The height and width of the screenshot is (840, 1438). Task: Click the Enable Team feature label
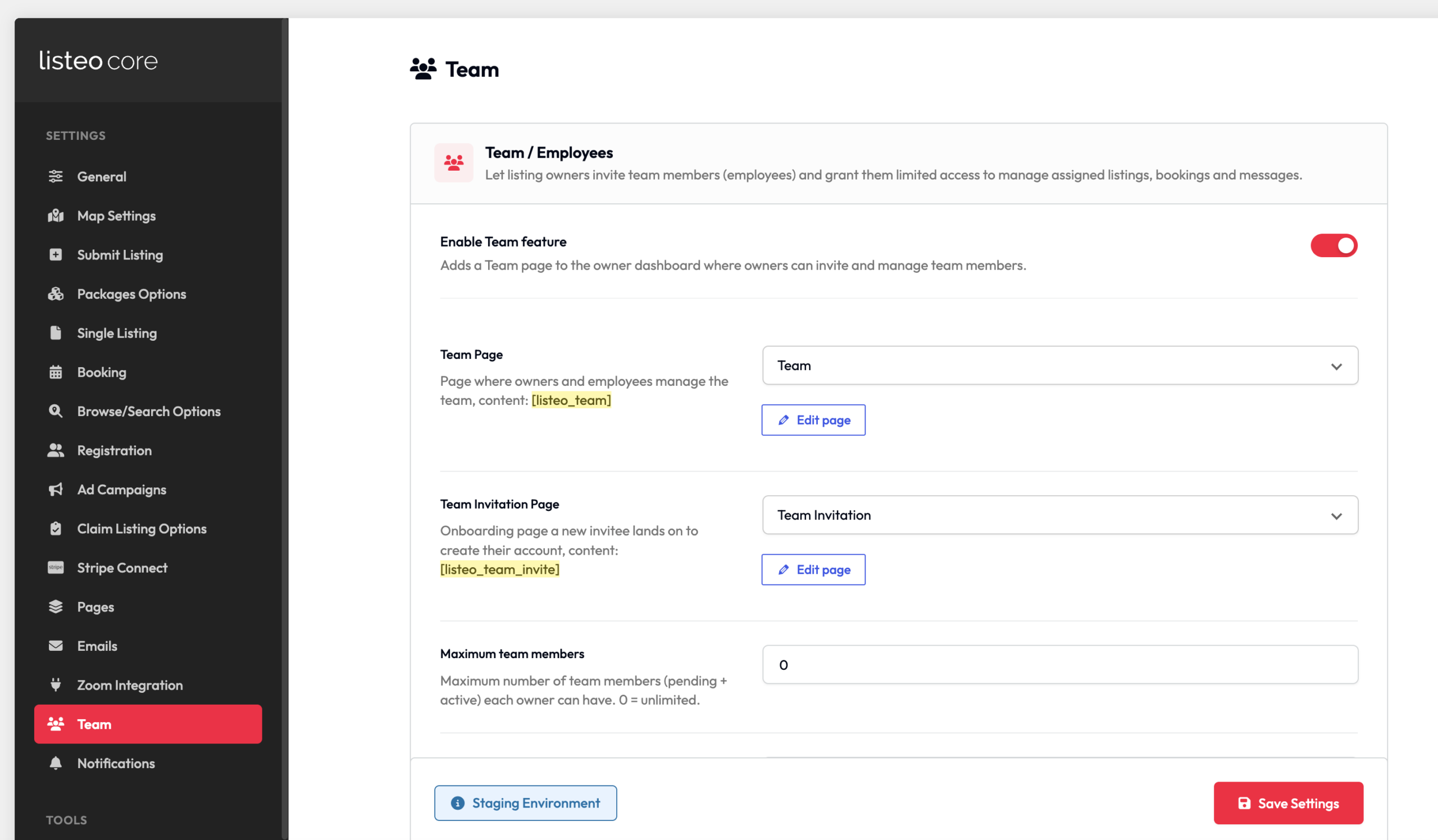[503, 241]
